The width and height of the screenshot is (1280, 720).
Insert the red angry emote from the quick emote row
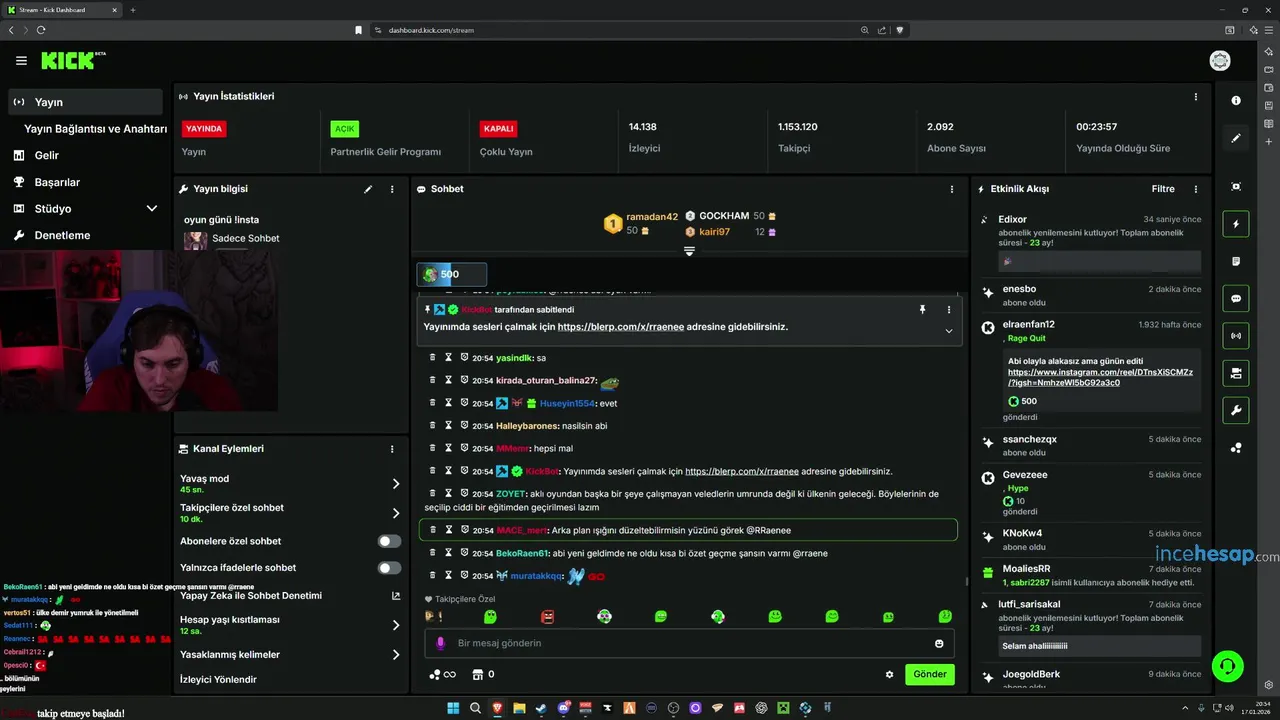547,617
